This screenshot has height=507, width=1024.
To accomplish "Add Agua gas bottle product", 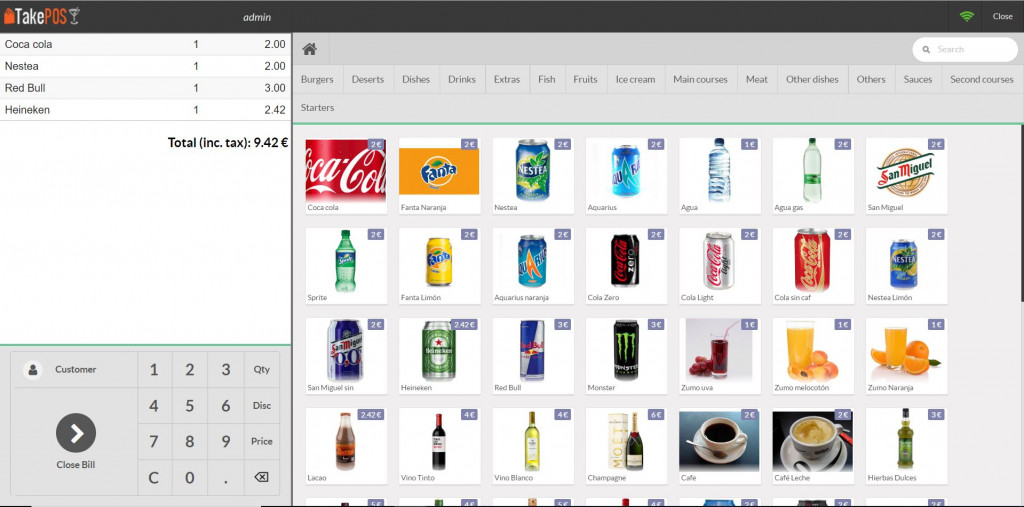I will [x=813, y=175].
